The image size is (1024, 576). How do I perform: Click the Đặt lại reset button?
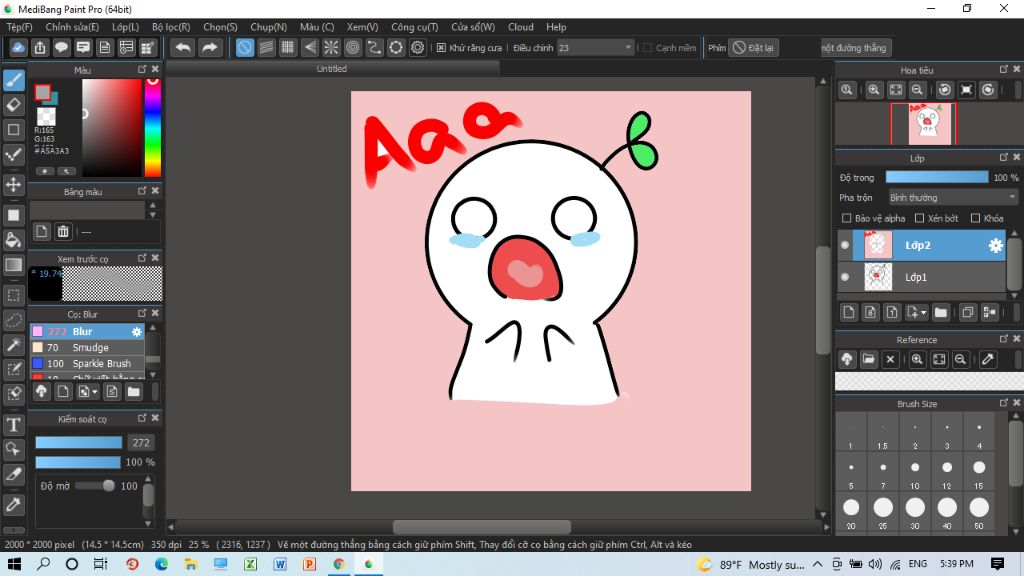coord(754,48)
